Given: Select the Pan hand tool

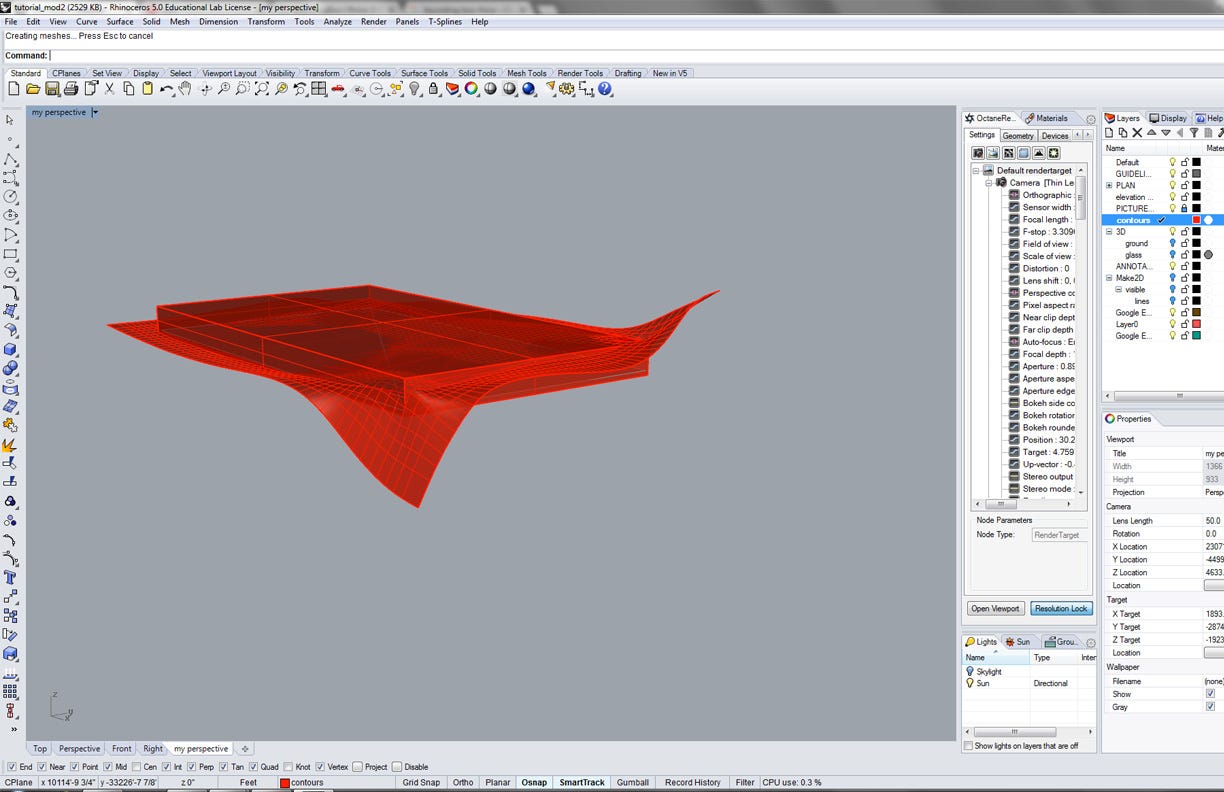Looking at the screenshot, I should [185, 89].
